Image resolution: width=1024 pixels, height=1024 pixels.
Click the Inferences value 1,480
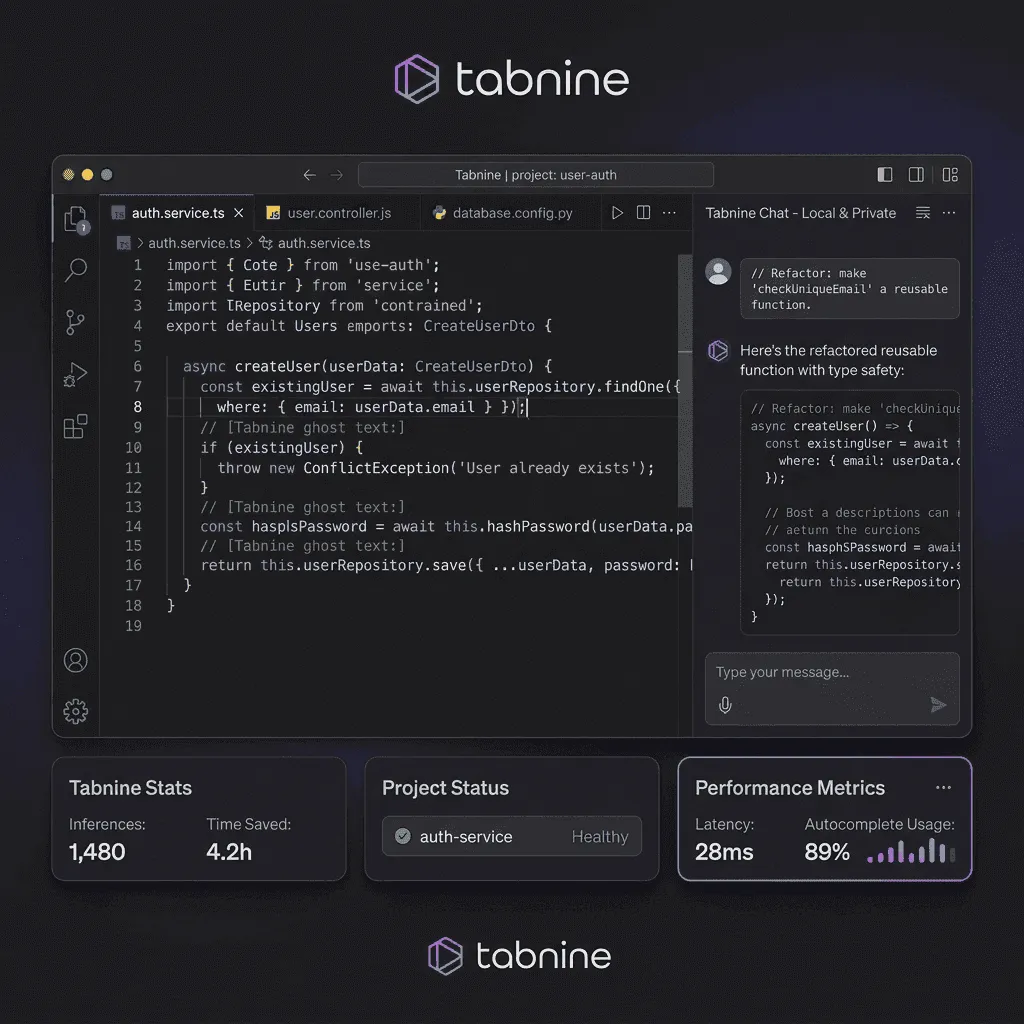click(97, 852)
